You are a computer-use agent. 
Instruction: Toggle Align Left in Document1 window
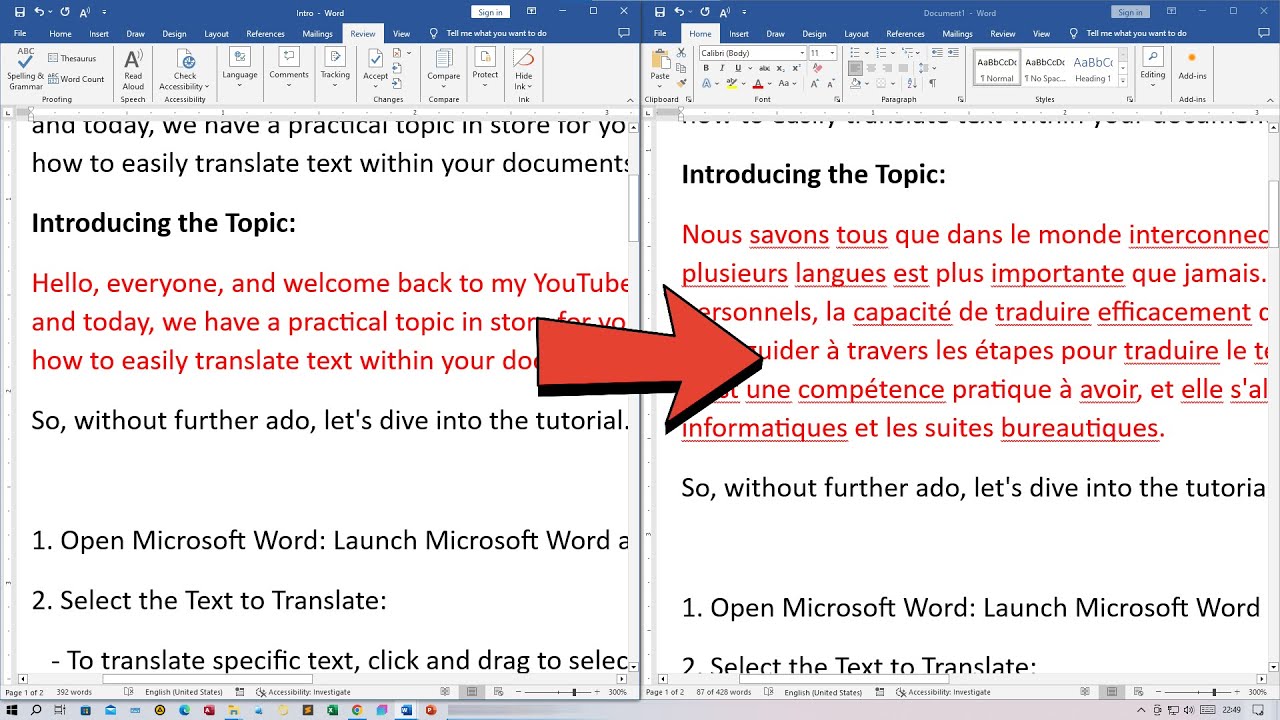pyautogui.click(x=855, y=68)
